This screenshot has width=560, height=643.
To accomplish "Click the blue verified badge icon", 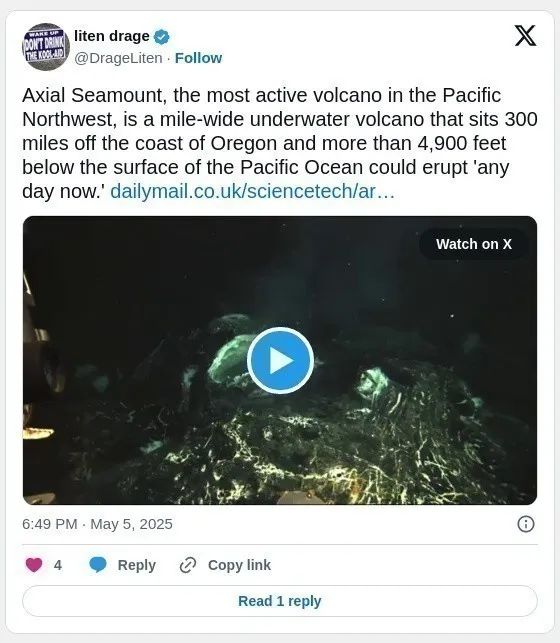I will pos(161,37).
